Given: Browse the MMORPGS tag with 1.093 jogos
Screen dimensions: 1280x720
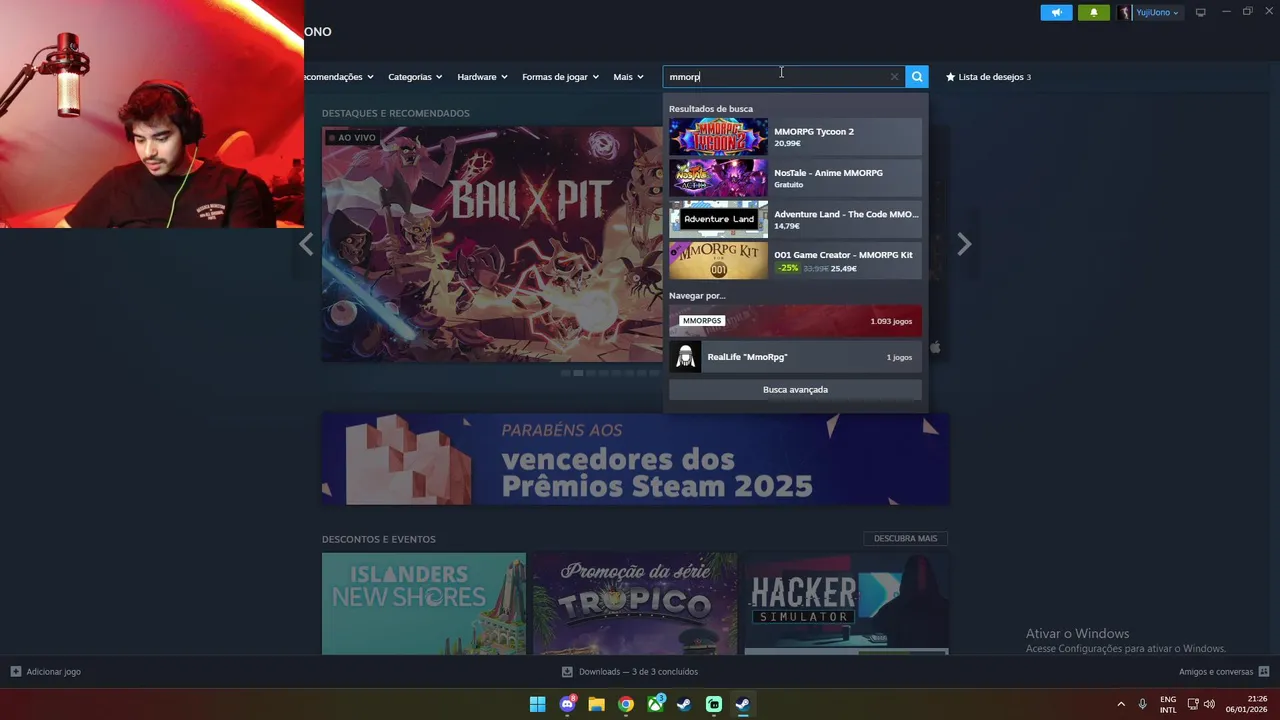Looking at the screenshot, I should pos(795,321).
